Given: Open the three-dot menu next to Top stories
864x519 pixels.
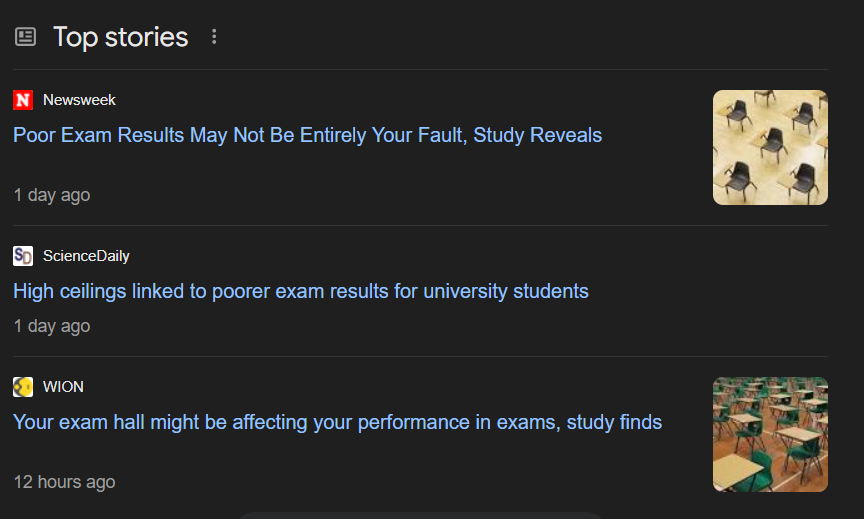Looking at the screenshot, I should (x=213, y=37).
